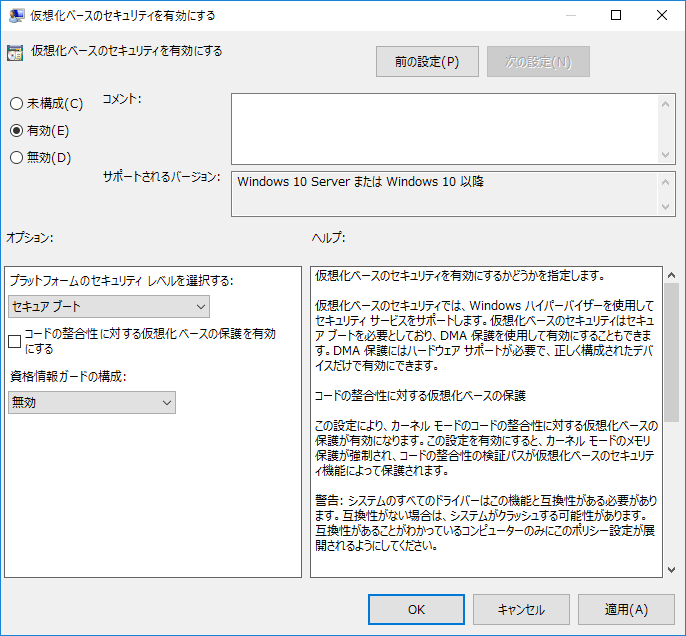Open the 資格情報ガード configuration dropdown
Image resolution: width=686 pixels, height=636 pixels.
tap(92, 402)
